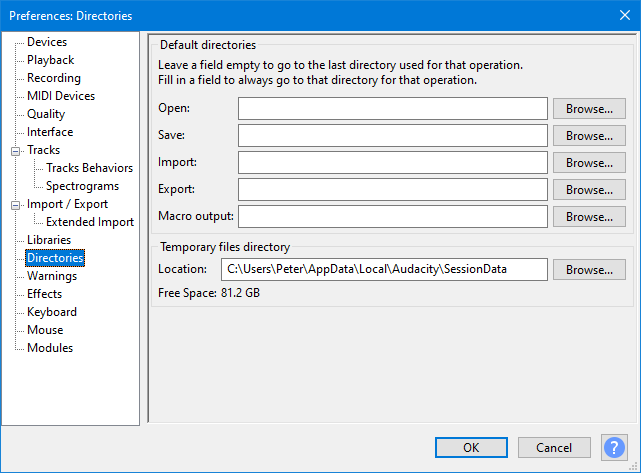The width and height of the screenshot is (641, 473).
Task: Click the Export directory text field
Action: 393,189
